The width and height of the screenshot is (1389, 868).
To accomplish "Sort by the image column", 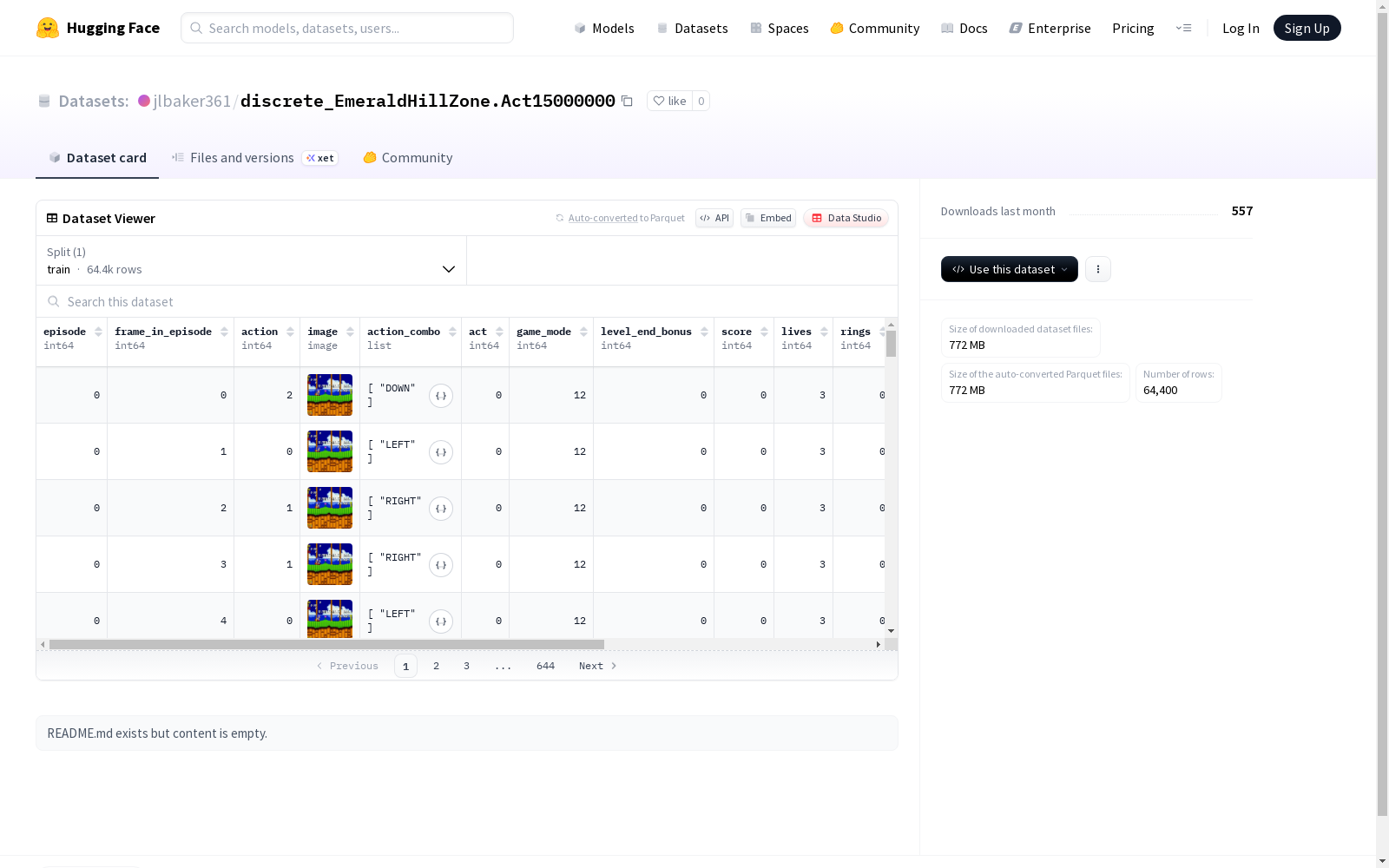I will [x=350, y=332].
